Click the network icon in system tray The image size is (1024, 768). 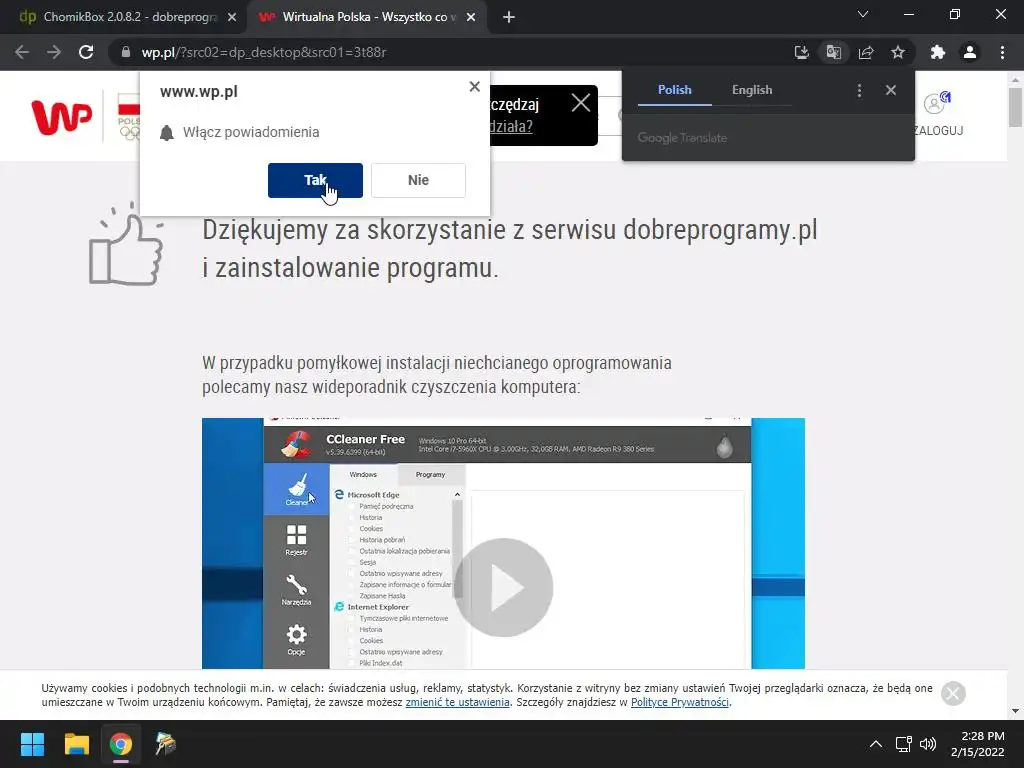pyautogui.click(x=903, y=744)
